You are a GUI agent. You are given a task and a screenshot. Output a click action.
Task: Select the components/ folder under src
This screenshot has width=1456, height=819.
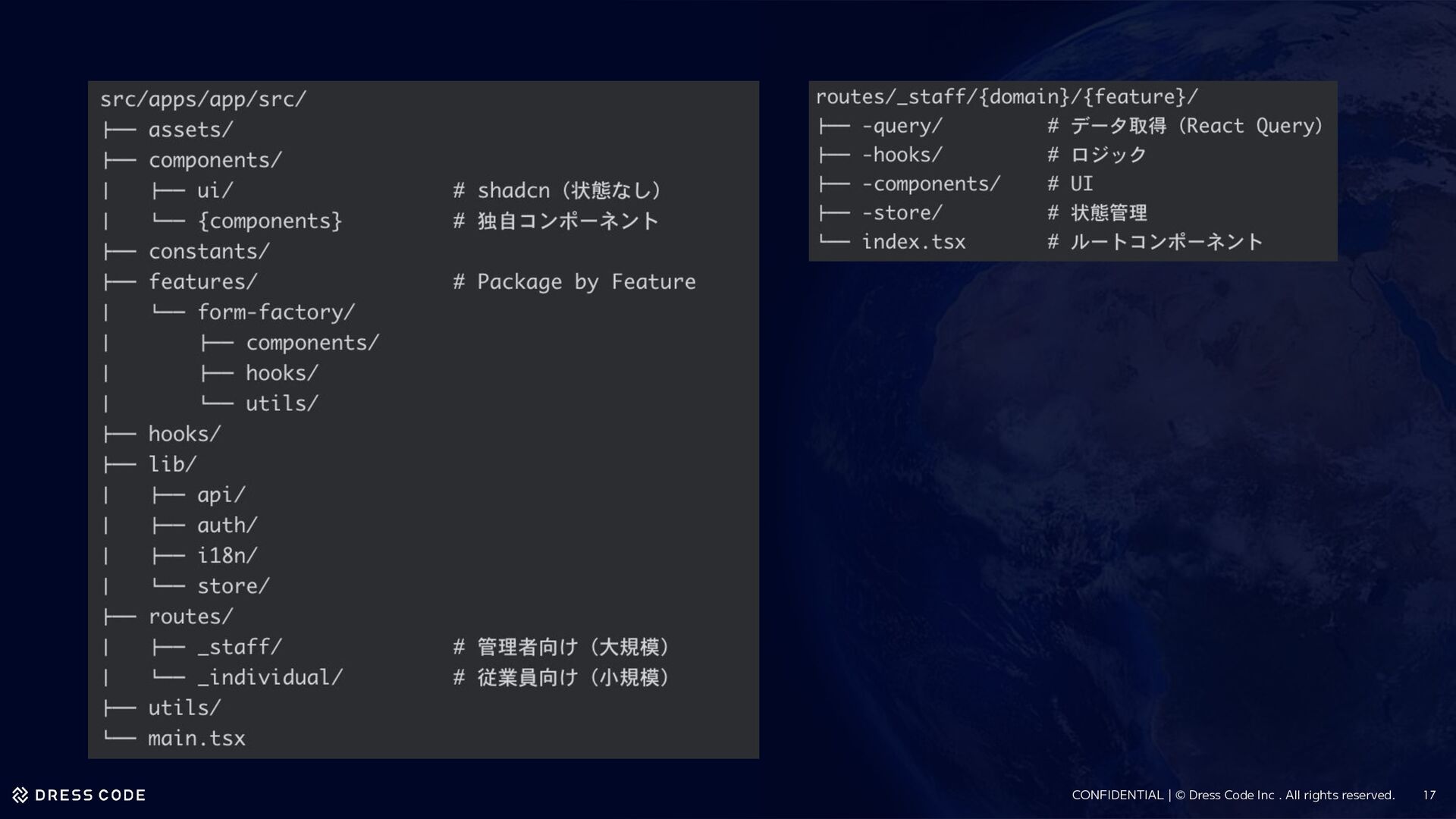[215, 160]
